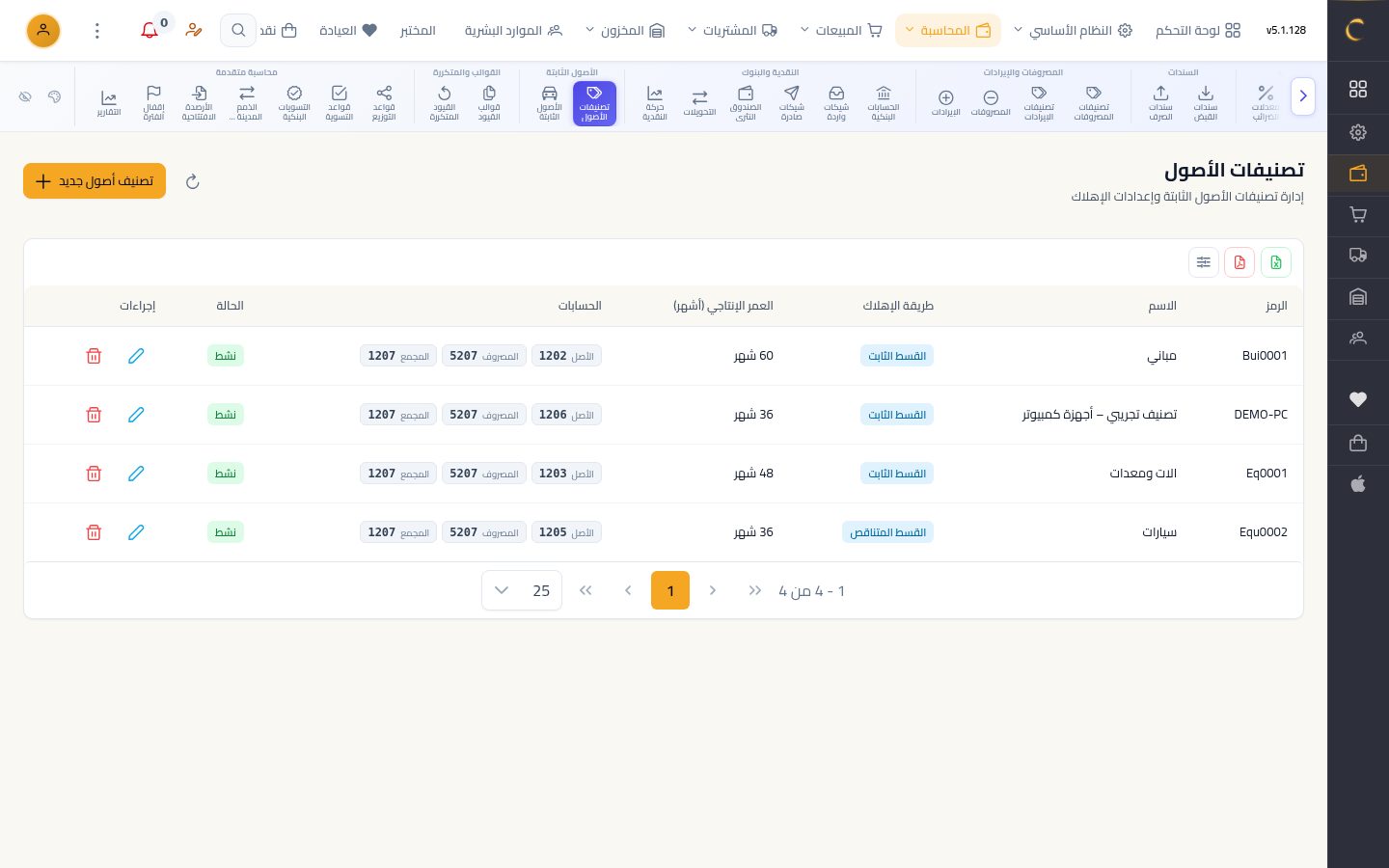Expand المشتريات menu dropdown
The image size is (1389, 868).
[x=732, y=31]
